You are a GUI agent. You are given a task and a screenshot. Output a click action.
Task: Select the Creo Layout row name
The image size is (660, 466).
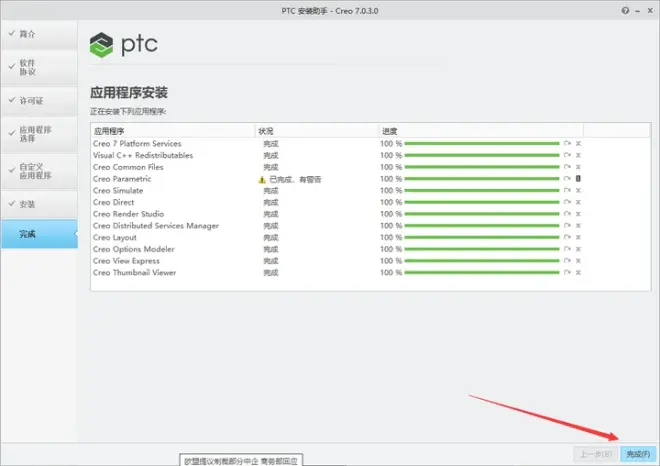tap(115, 237)
